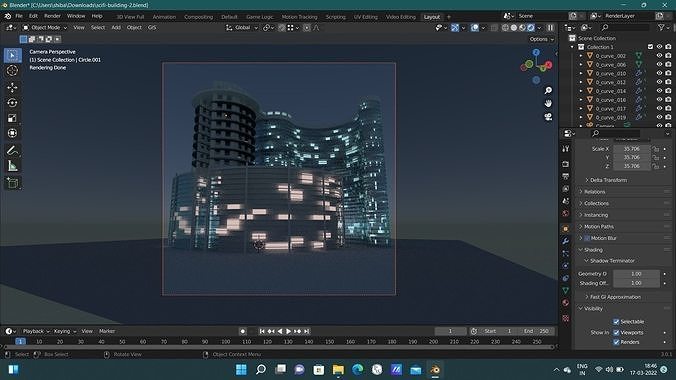The width and height of the screenshot is (676, 380).
Task: Open Tool properties tab icon
Action: [x=566, y=149]
